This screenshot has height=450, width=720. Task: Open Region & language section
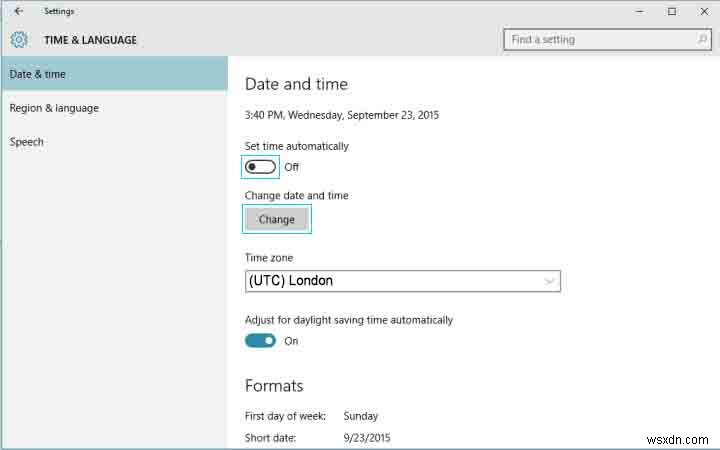114,108
